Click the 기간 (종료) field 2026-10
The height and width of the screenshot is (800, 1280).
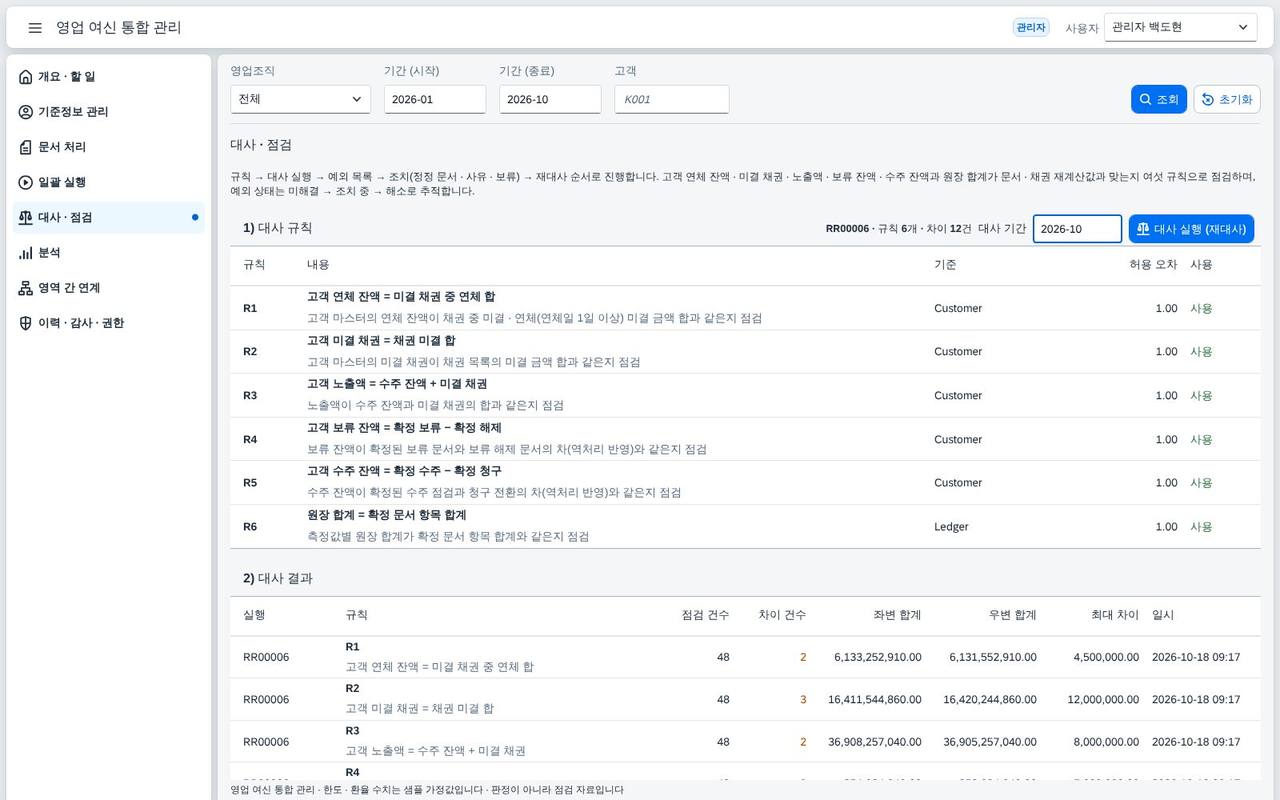pyautogui.click(x=550, y=99)
